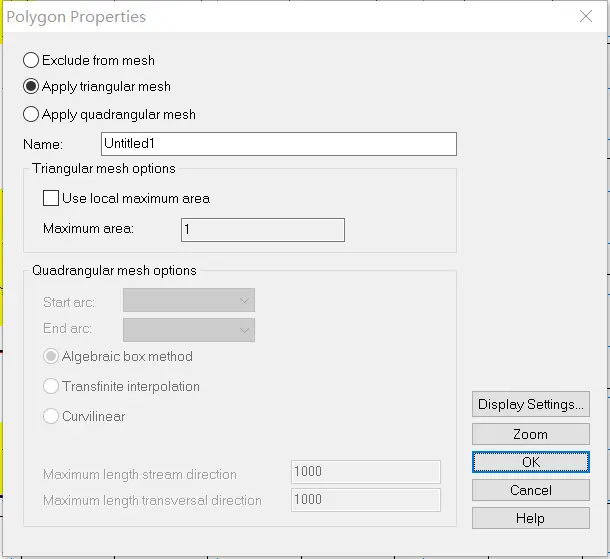The width and height of the screenshot is (610, 559).
Task: Confirm with the OK button
Action: 530,462
